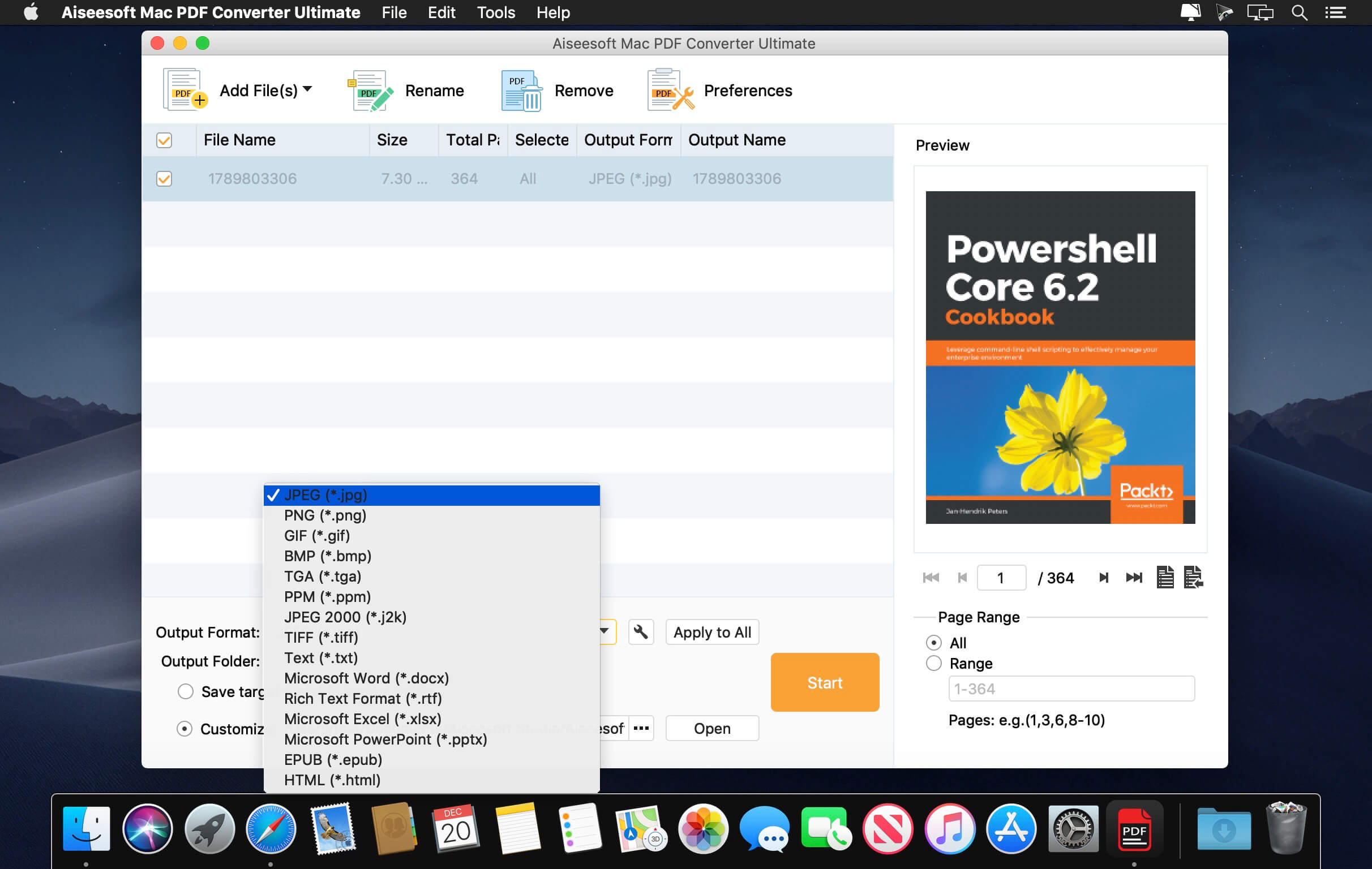Go to next page in preview
Image resolution: width=1372 pixels, height=869 pixels.
[1103, 578]
